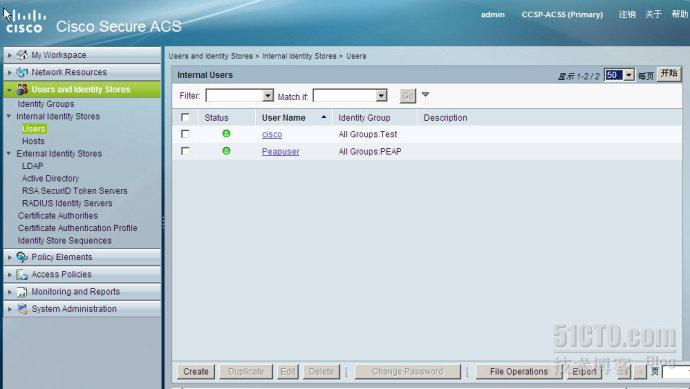Collapse Users and Identity Stores section
Viewport: 690px width, 389px height.
pyautogui.click(x=10, y=90)
